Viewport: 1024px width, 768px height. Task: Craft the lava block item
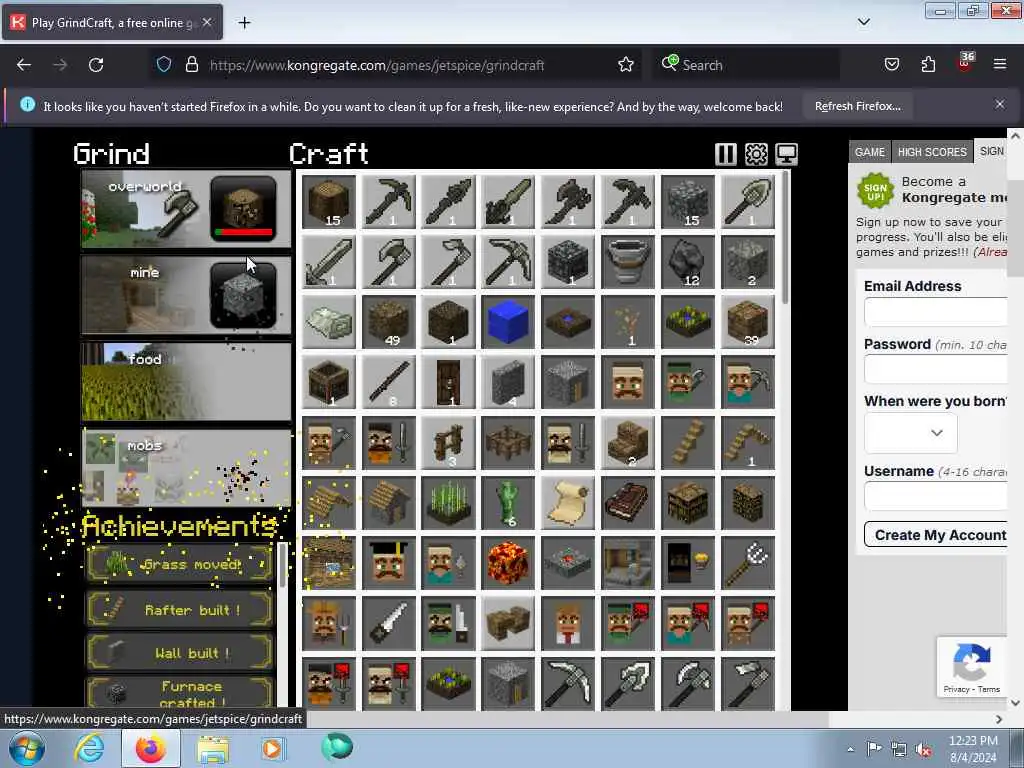click(x=508, y=563)
